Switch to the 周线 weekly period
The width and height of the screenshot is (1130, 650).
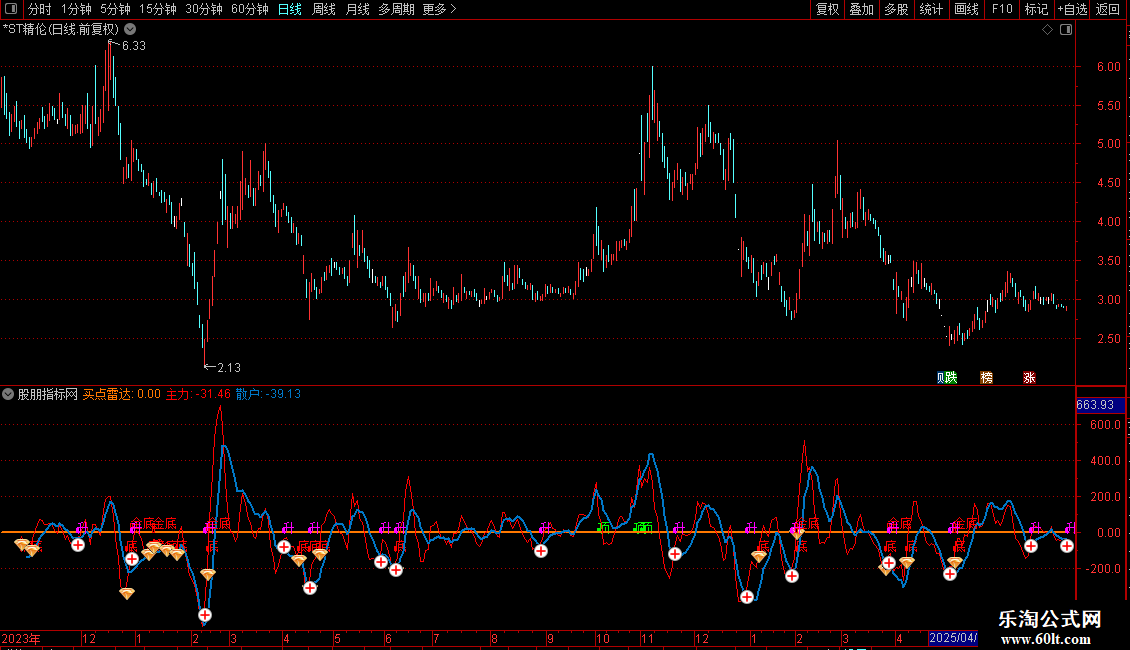(x=323, y=9)
